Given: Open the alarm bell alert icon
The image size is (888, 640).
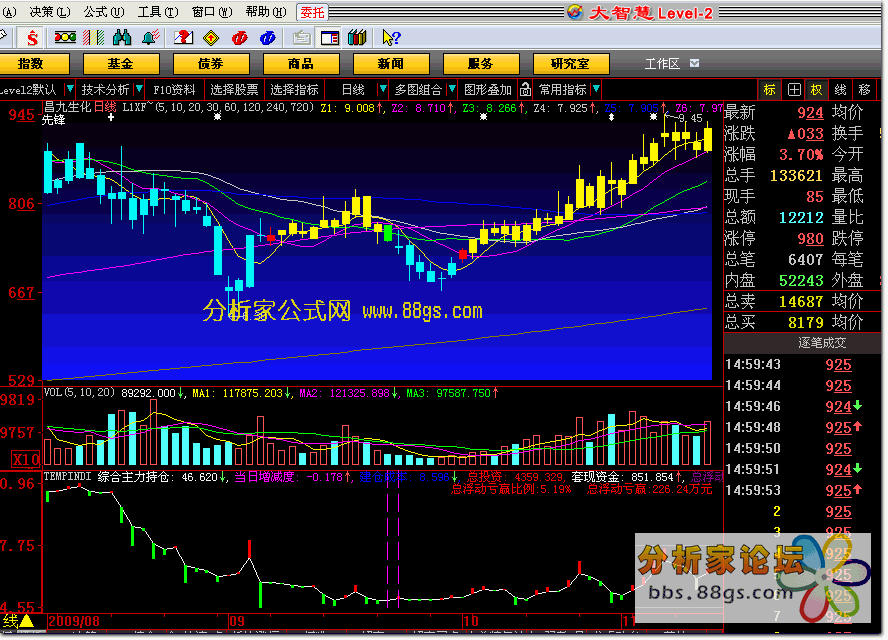Looking at the screenshot, I should pyautogui.click(x=151, y=38).
